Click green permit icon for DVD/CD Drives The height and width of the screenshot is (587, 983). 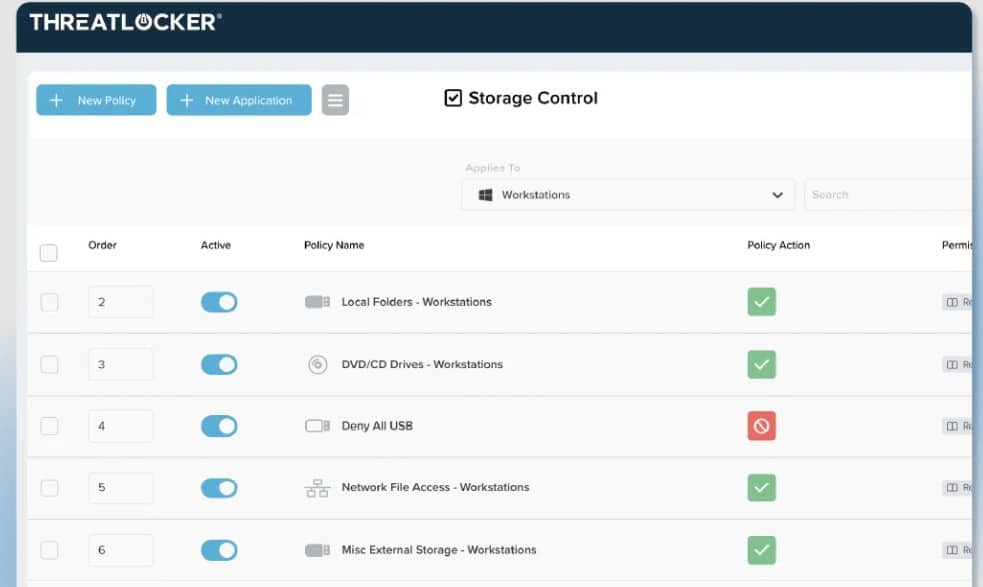pyautogui.click(x=762, y=364)
